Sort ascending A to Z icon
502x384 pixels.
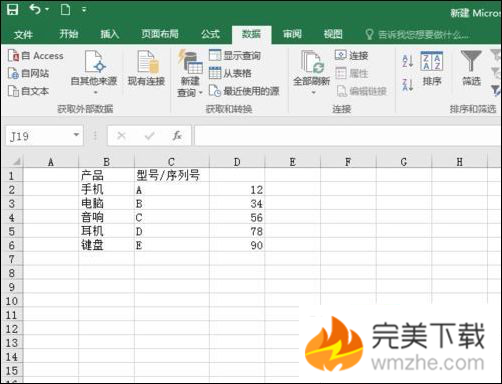point(408,61)
